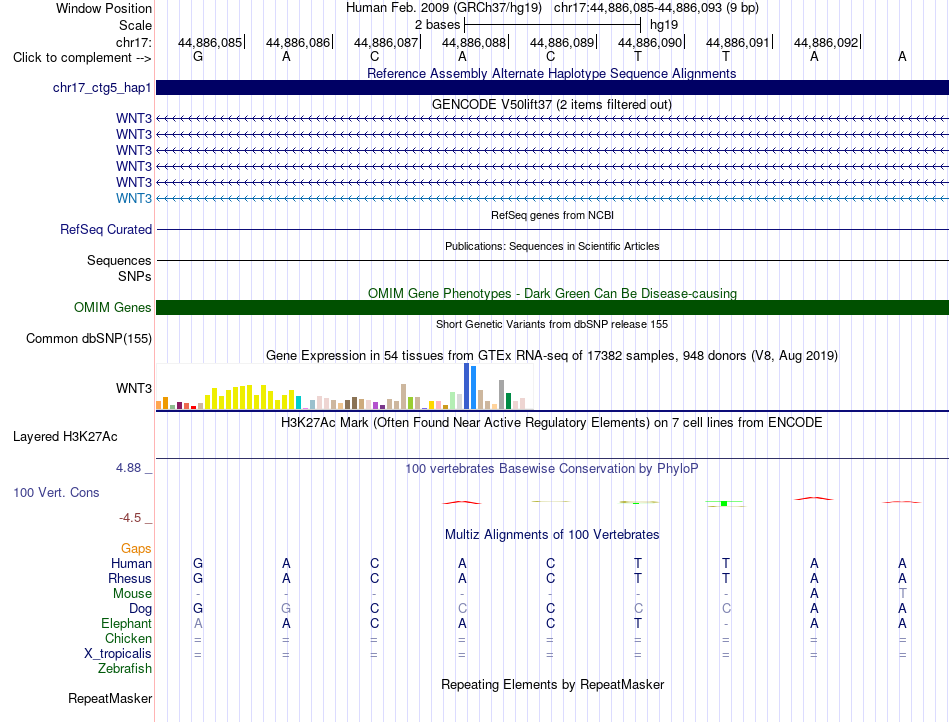
Task: Click coordinate label 44,886,088
Action: (x=474, y=42)
